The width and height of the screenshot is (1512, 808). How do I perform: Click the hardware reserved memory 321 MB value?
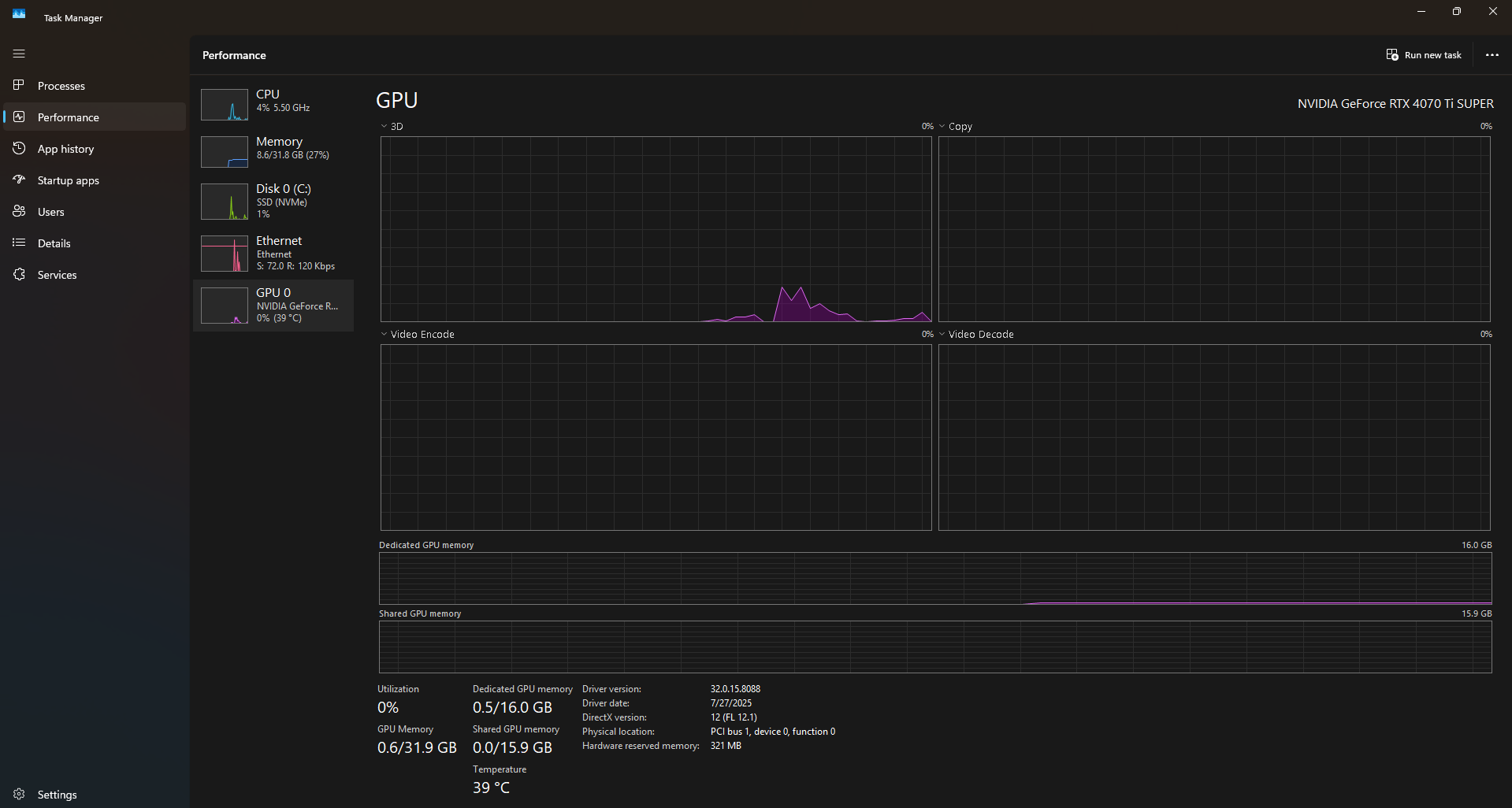726,745
